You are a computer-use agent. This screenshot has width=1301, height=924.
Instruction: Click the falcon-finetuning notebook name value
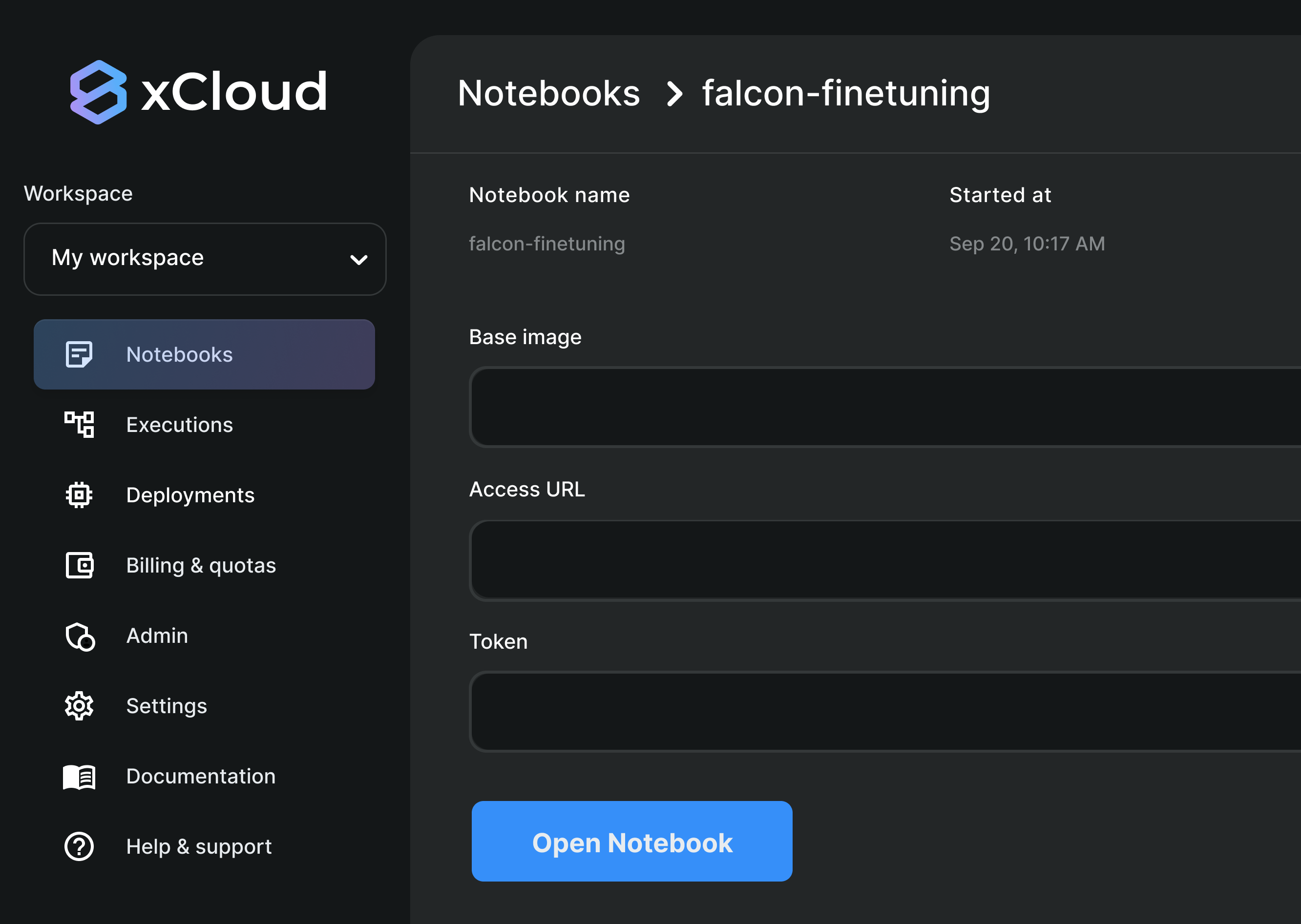point(546,244)
